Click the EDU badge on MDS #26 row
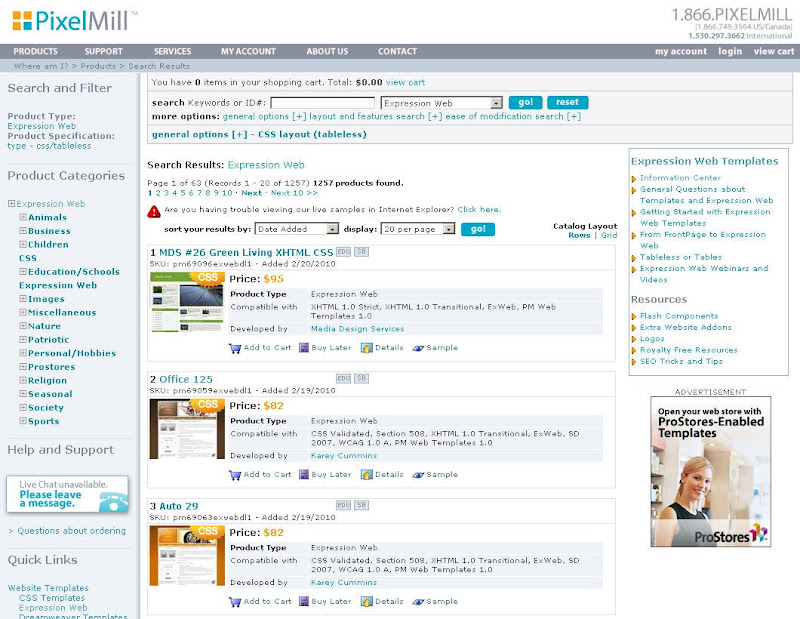Image resolution: width=800 pixels, height=619 pixels. (x=343, y=252)
